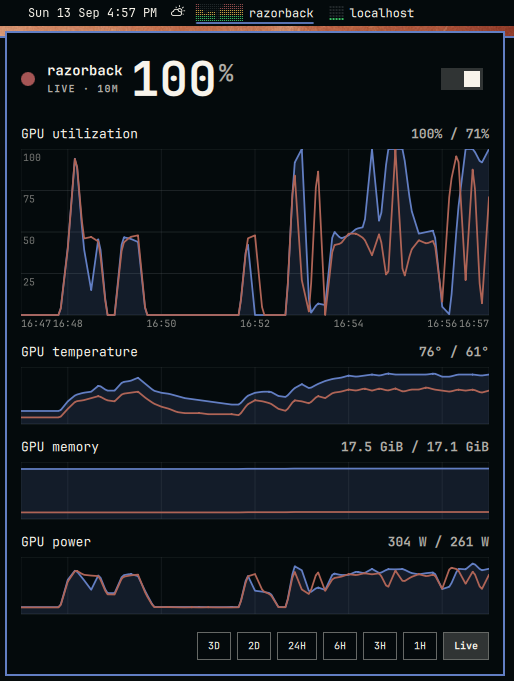Image resolution: width=514 pixels, height=681 pixels.
Task: Click the GPU utilization heading
Action: [x=80, y=134]
